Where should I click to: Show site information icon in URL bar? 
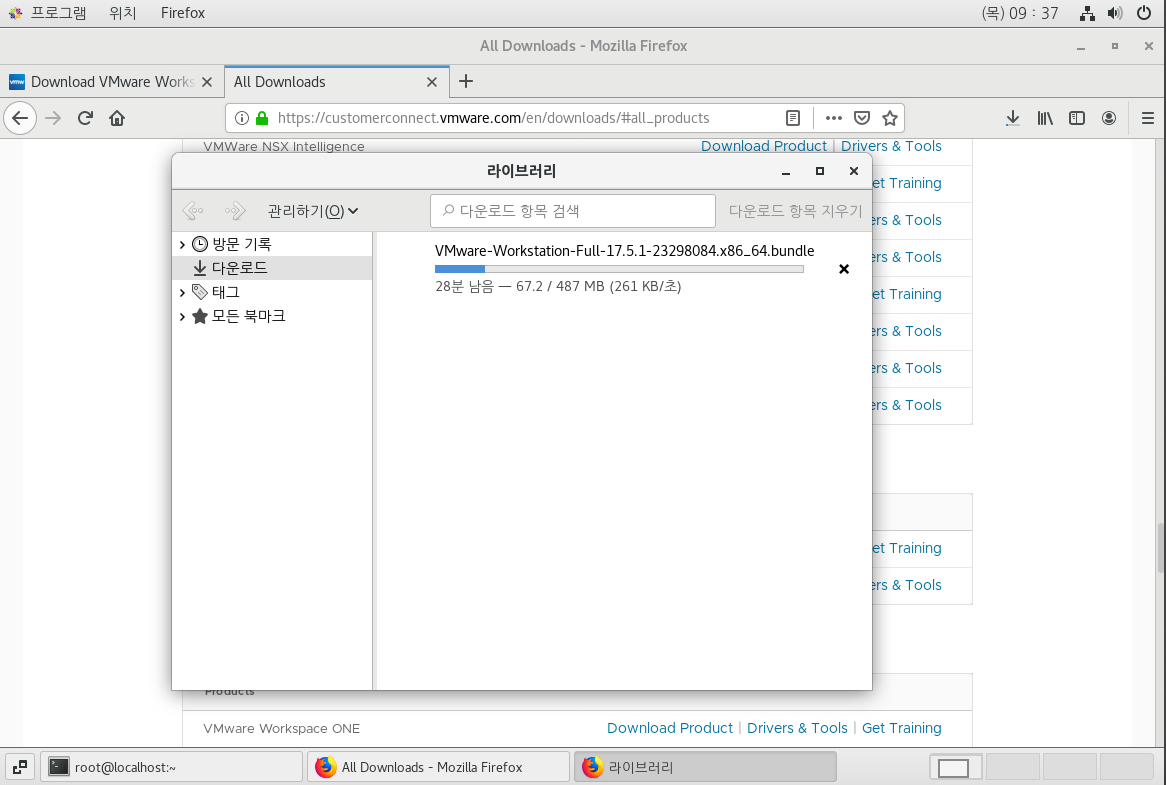(x=242, y=118)
